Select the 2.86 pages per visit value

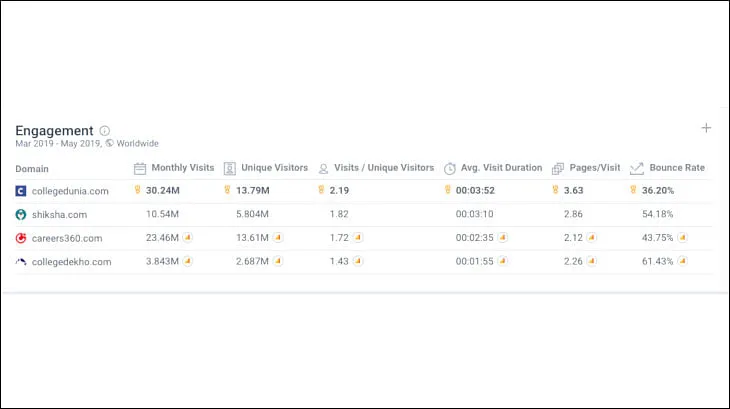click(573, 214)
